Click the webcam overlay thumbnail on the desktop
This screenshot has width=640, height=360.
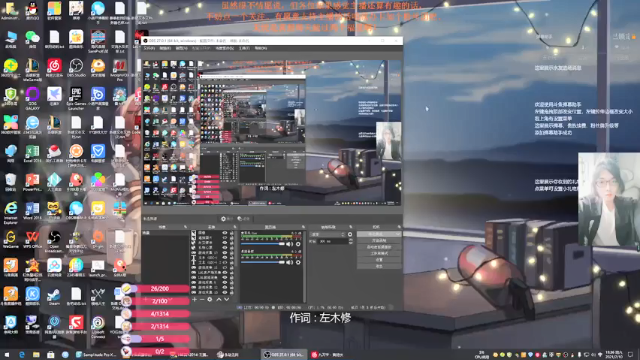pyautogui.click(x=609, y=199)
